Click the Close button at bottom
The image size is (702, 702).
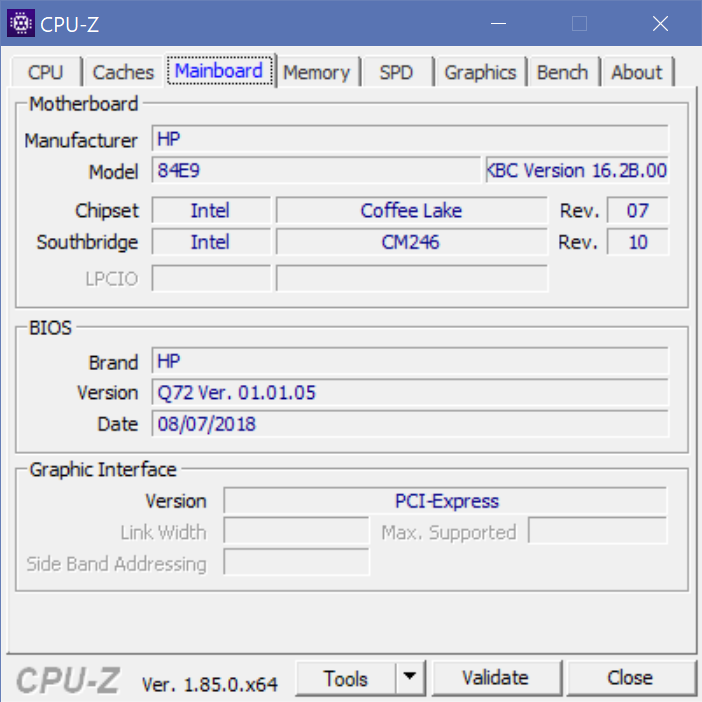click(630, 678)
